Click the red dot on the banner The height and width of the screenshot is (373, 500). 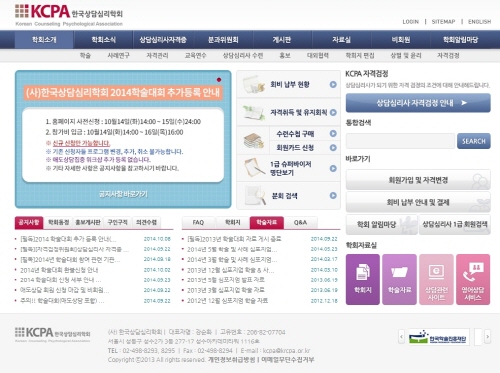pyautogui.click(x=219, y=80)
